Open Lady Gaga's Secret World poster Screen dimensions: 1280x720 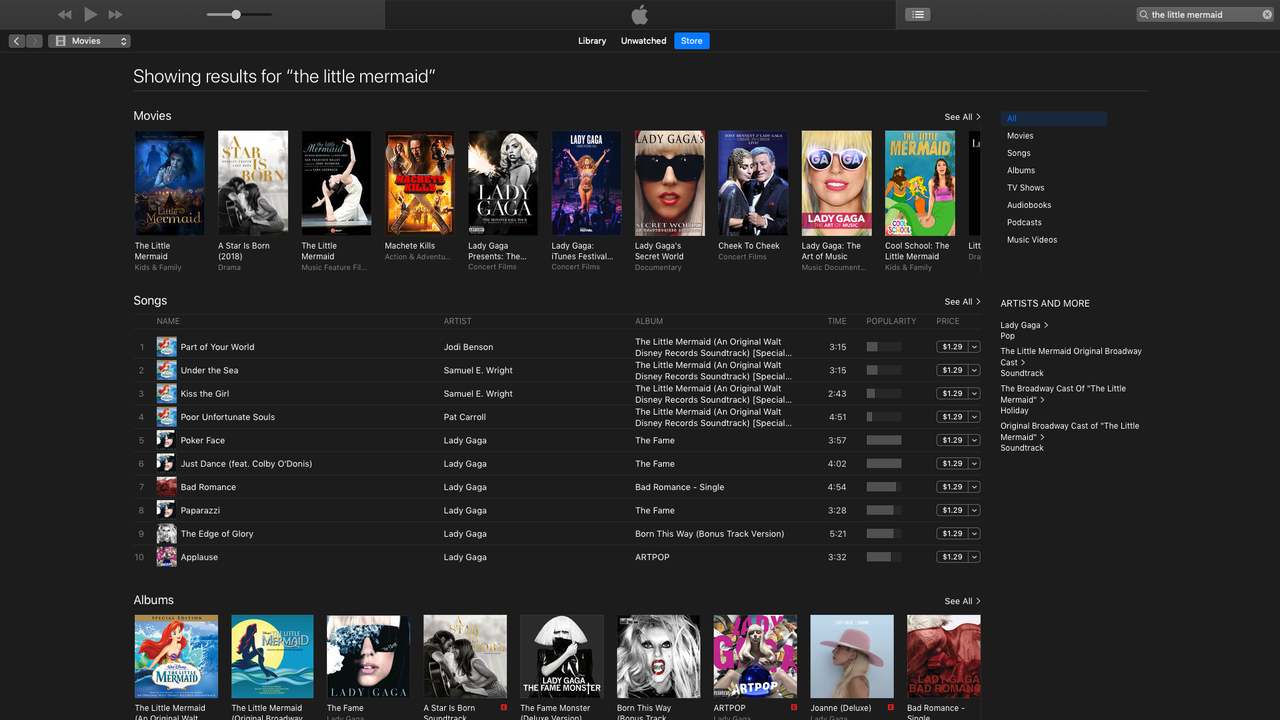pos(669,183)
